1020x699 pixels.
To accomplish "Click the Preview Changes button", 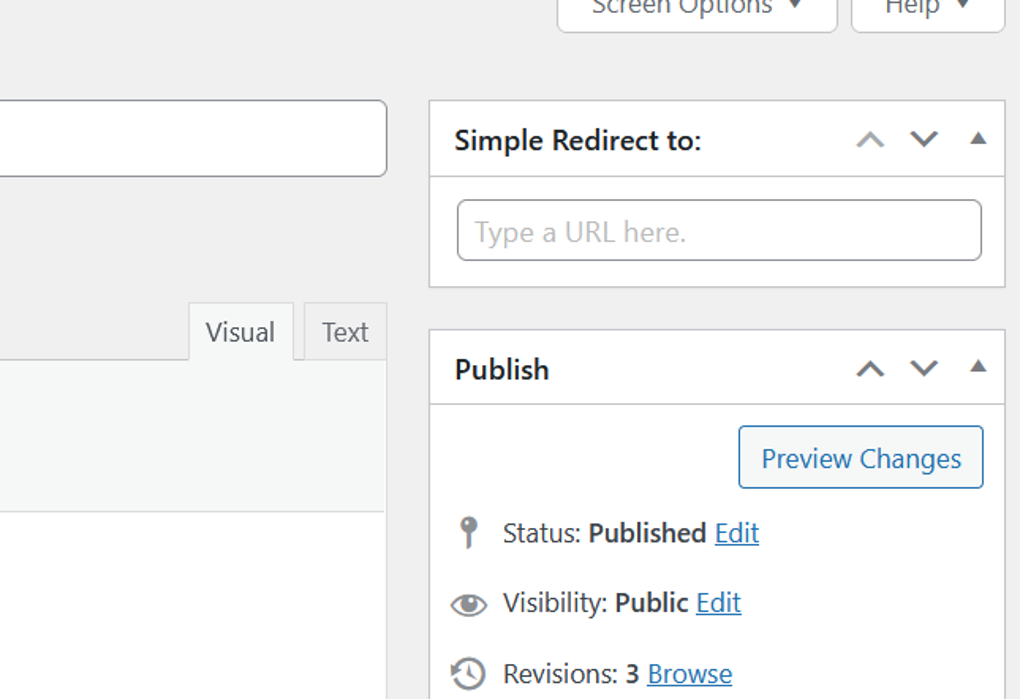I will (x=860, y=457).
